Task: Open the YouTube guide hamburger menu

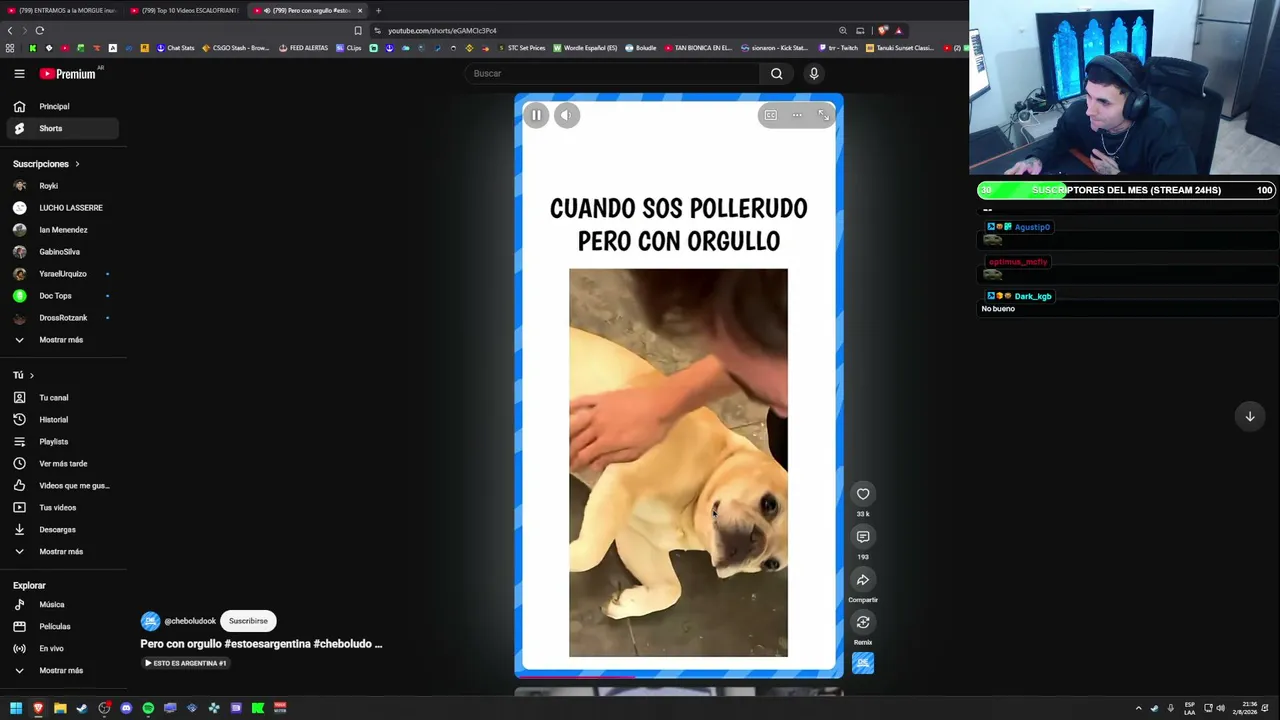Action: coord(19,74)
